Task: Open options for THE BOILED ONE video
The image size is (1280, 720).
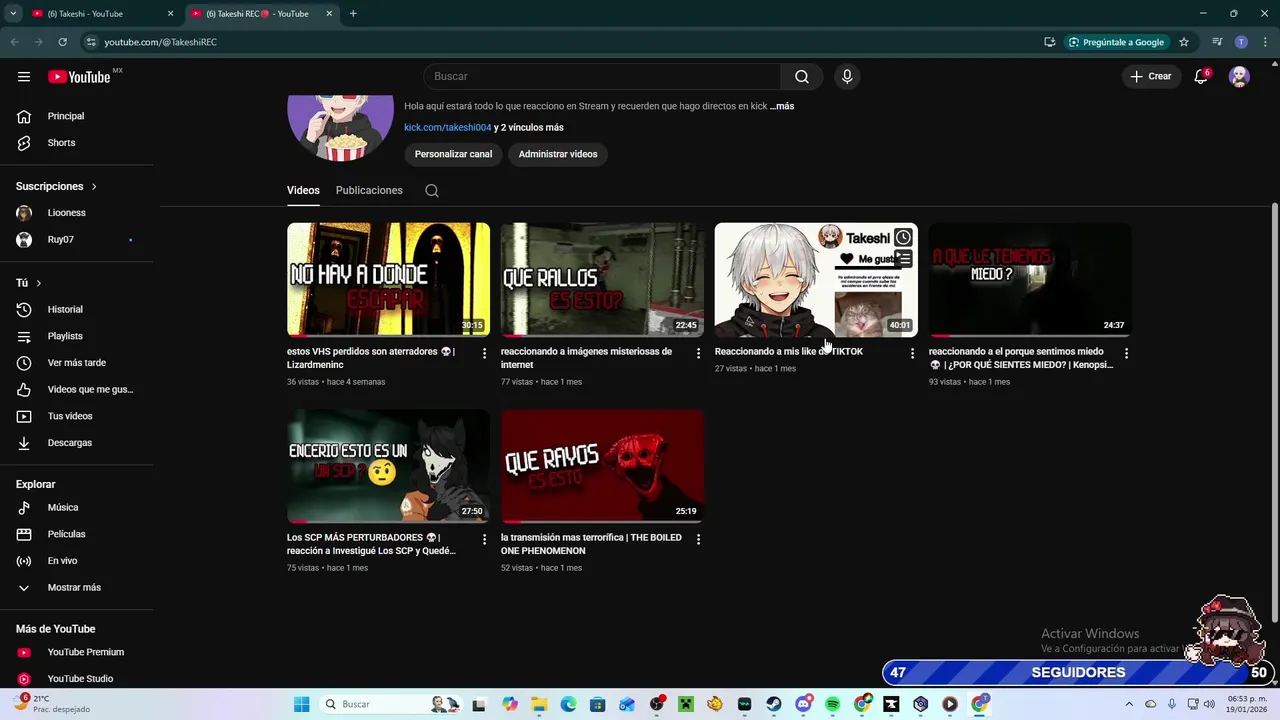Action: coord(698,539)
